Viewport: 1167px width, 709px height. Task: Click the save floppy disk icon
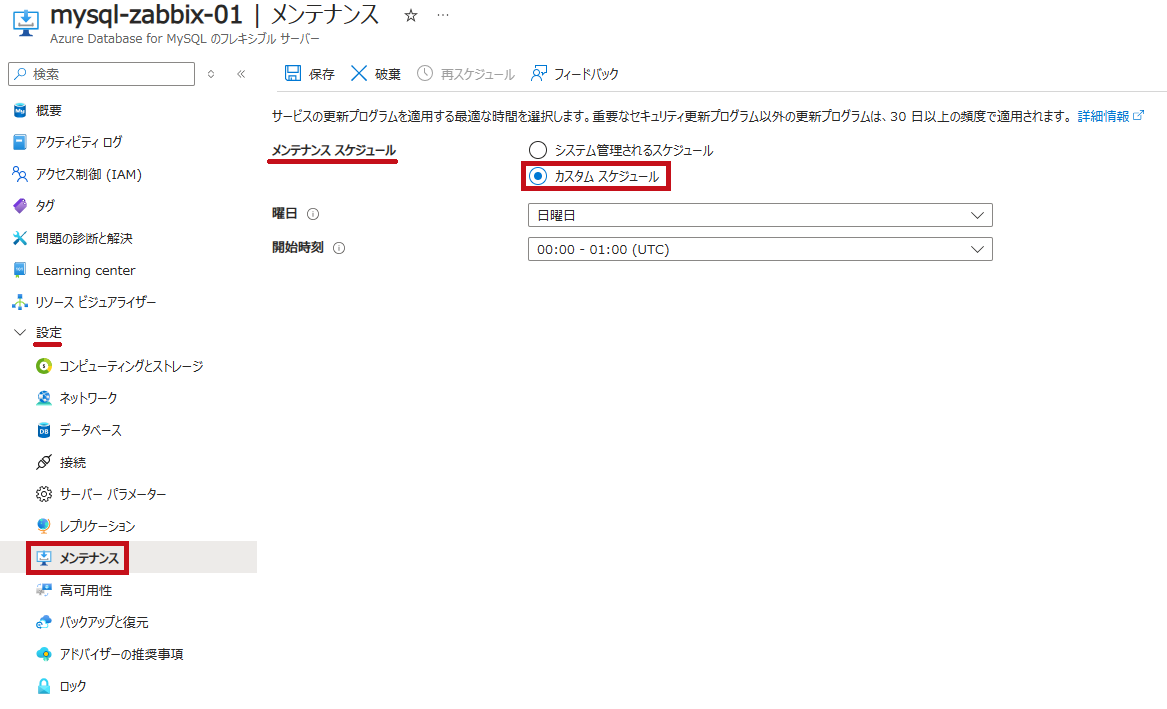pyautogui.click(x=293, y=73)
